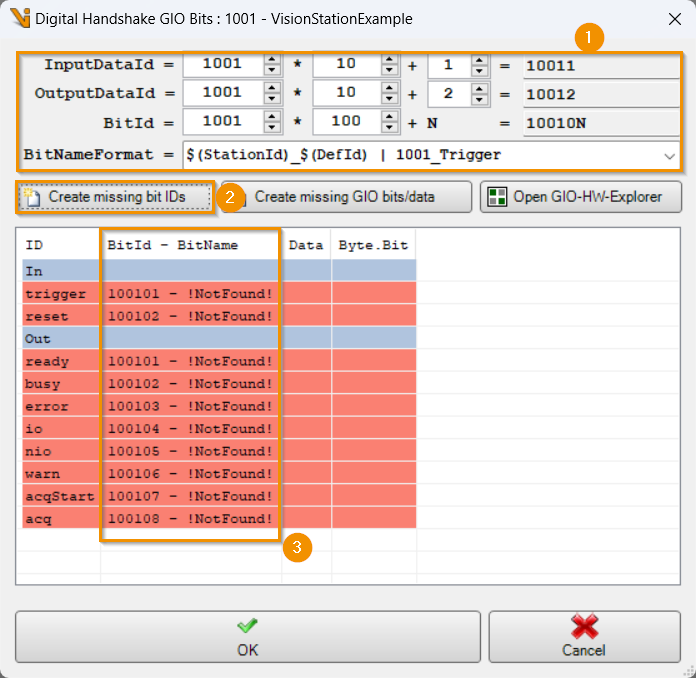Click the BitId multiplier 100 field
The image size is (696, 678).
[x=347, y=122]
